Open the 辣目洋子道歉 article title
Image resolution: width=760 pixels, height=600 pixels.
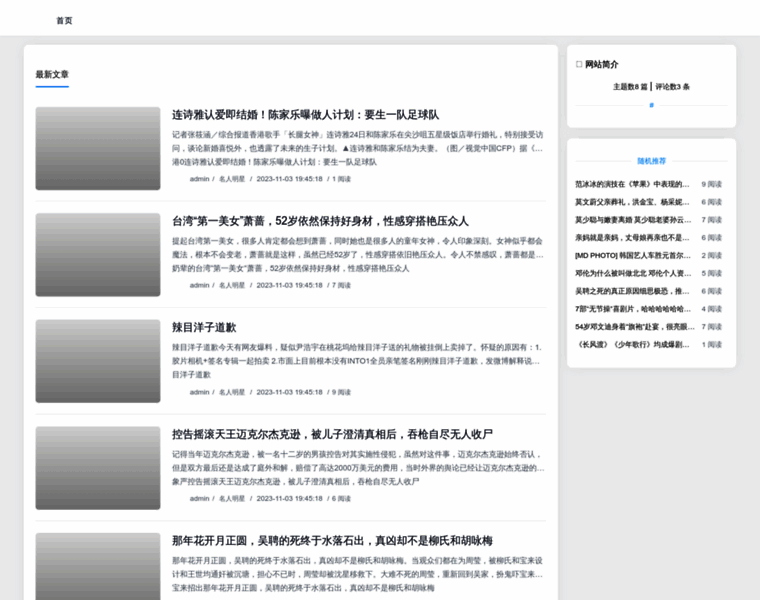204,327
